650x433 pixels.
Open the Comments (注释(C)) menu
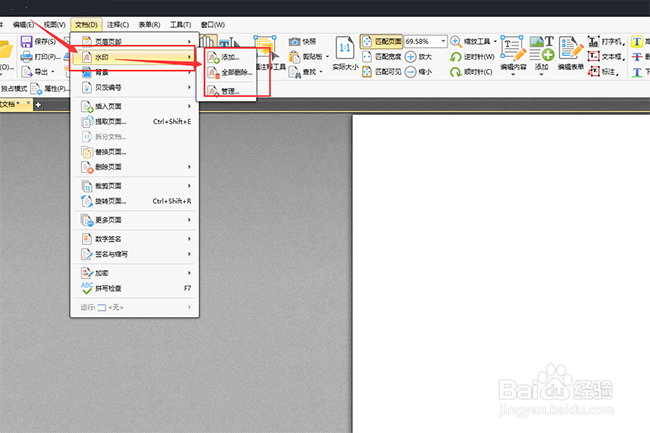[x=118, y=25]
